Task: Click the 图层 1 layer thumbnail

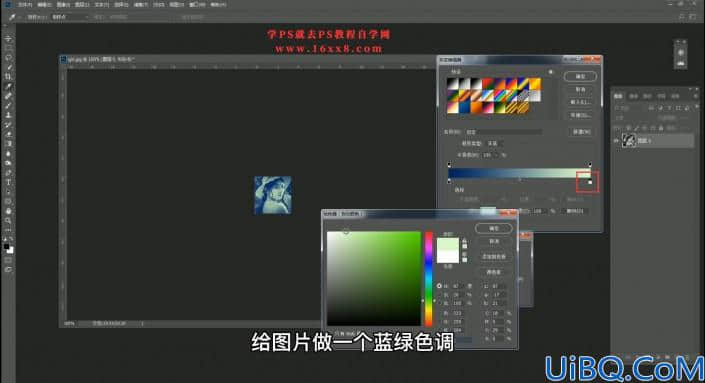Action: pyautogui.click(x=629, y=141)
